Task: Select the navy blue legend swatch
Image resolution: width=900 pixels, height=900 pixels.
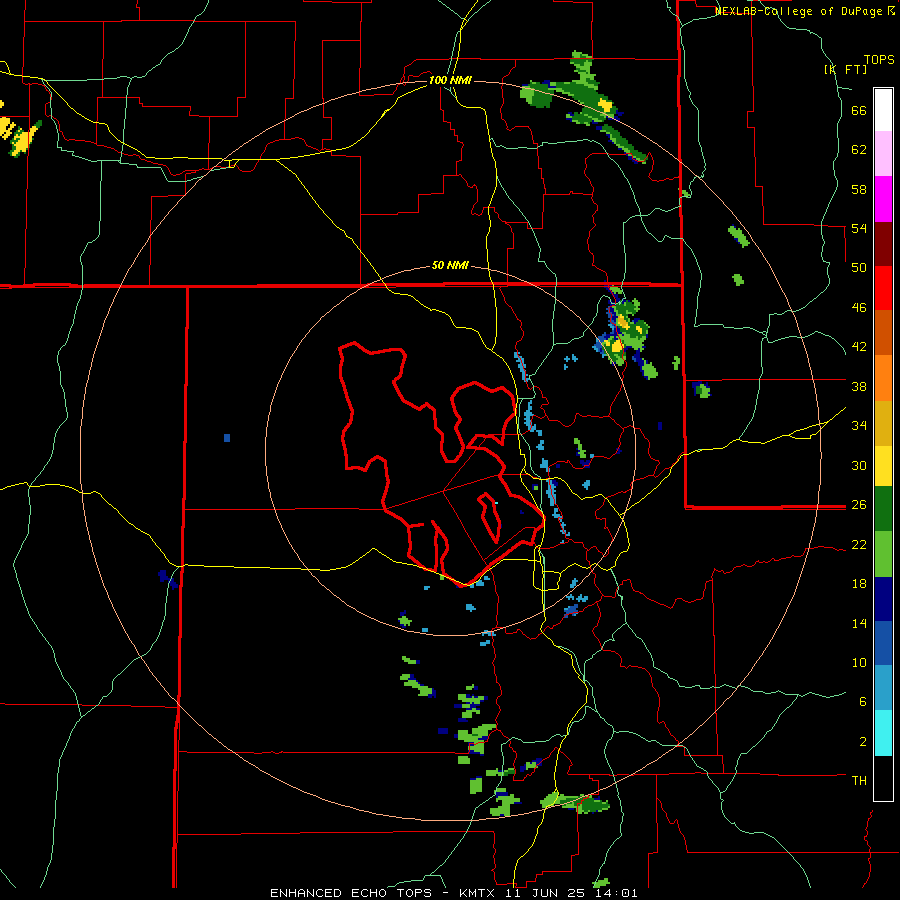Action: coord(883,599)
